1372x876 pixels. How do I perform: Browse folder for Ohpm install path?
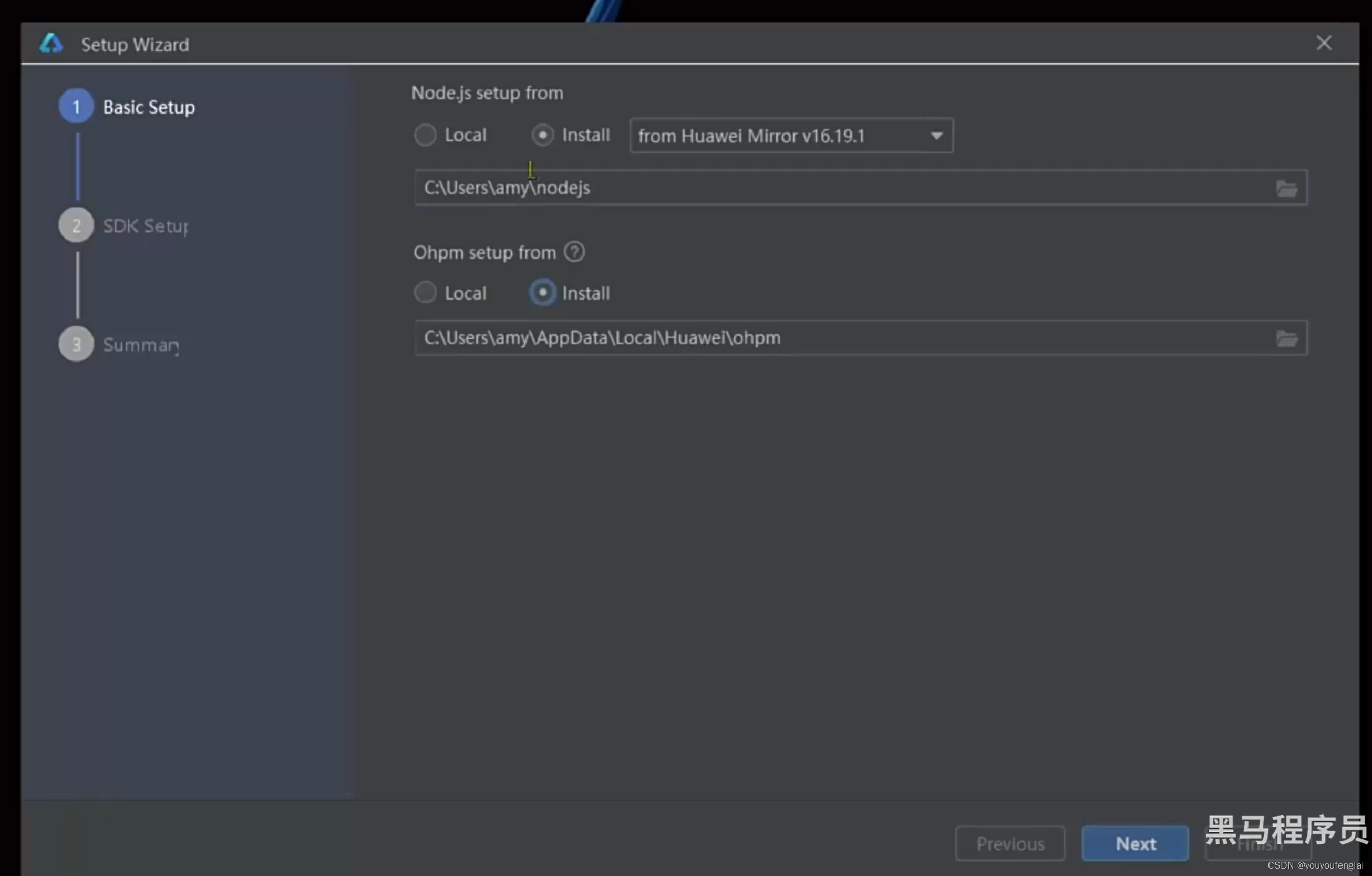click(1286, 338)
